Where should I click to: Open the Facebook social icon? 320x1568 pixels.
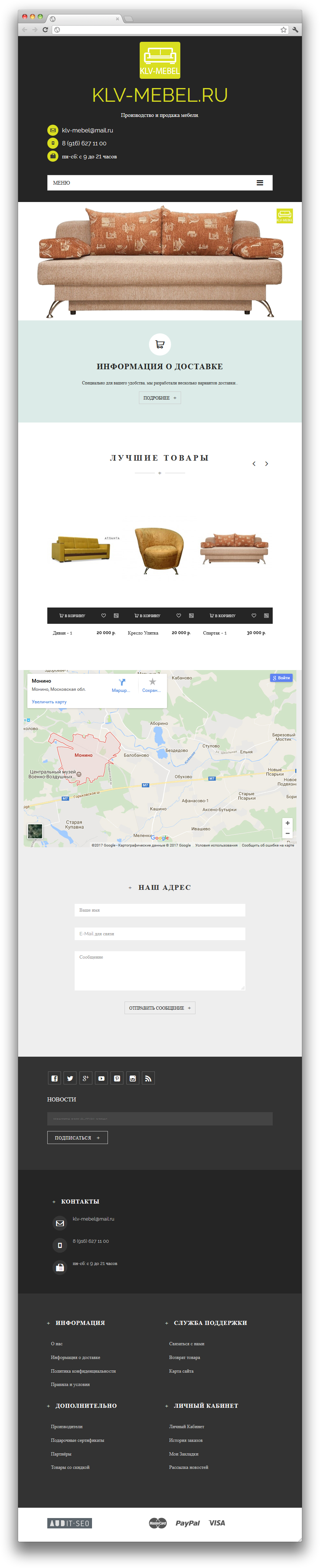tap(54, 1078)
